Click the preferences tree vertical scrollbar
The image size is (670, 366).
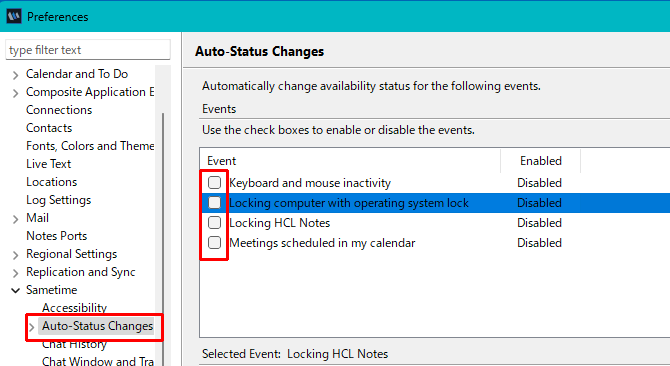point(163,239)
